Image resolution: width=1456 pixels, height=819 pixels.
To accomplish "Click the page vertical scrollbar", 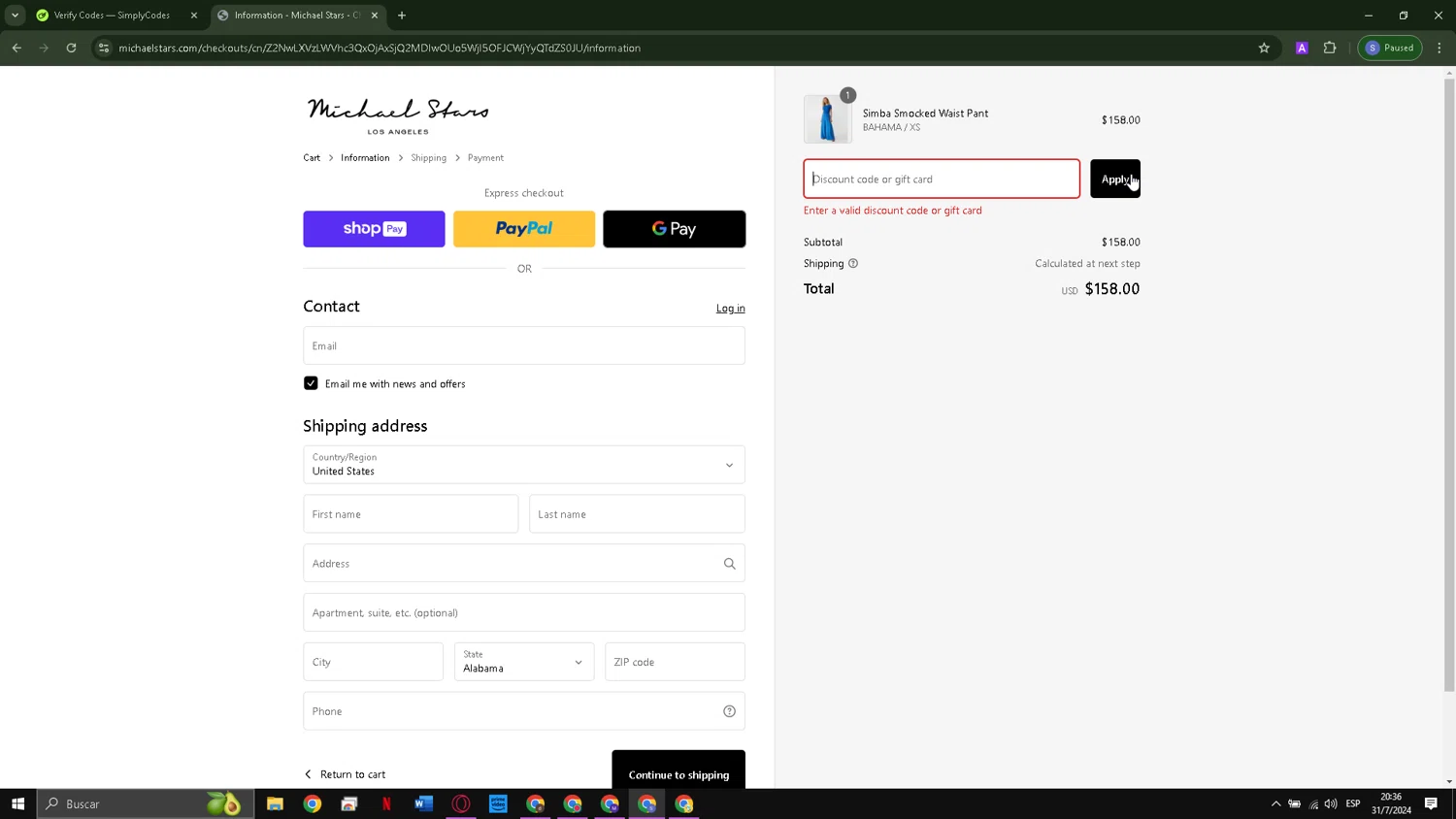I will click(1449, 384).
